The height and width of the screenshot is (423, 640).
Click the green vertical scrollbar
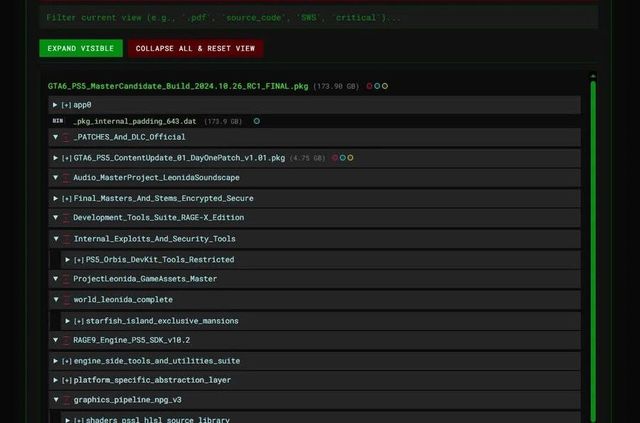[x=593, y=250]
